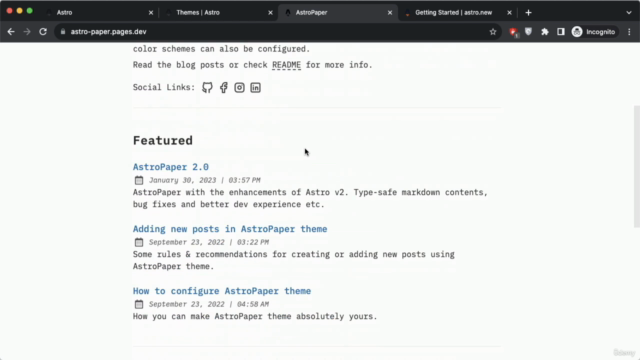Switch to the Themes | Astro tab

point(218,13)
